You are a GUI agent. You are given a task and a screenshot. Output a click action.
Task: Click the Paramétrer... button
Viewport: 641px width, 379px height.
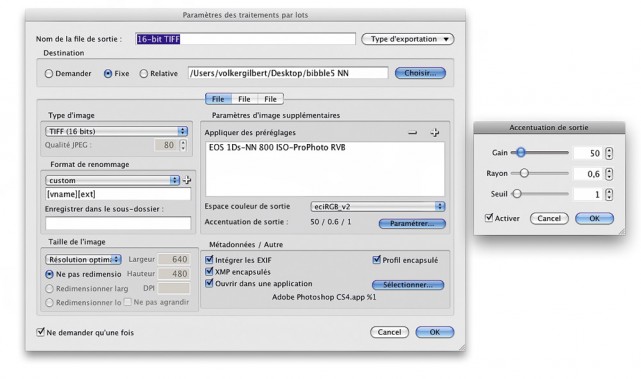click(412, 224)
